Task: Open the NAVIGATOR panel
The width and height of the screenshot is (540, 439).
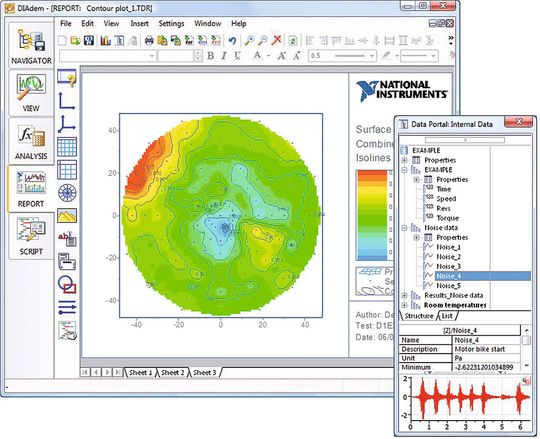Action: pos(31,45)
